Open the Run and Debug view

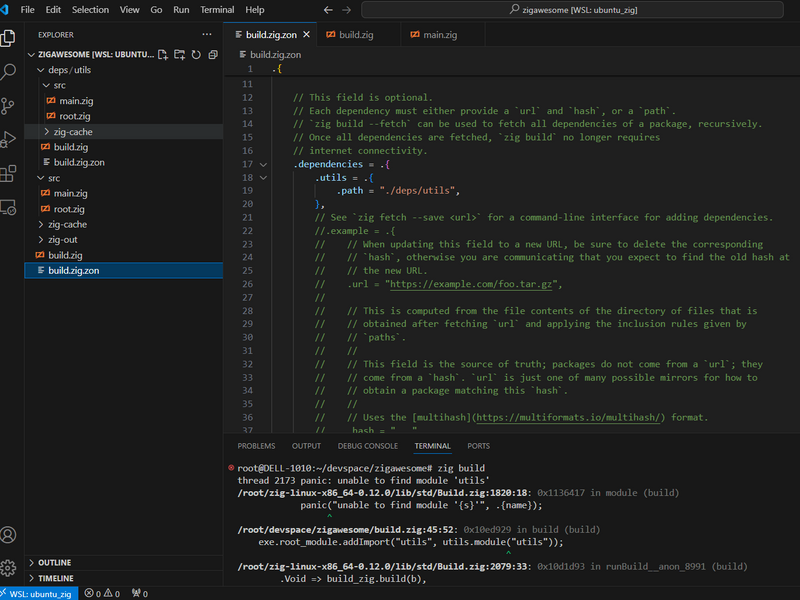[10, 139]
